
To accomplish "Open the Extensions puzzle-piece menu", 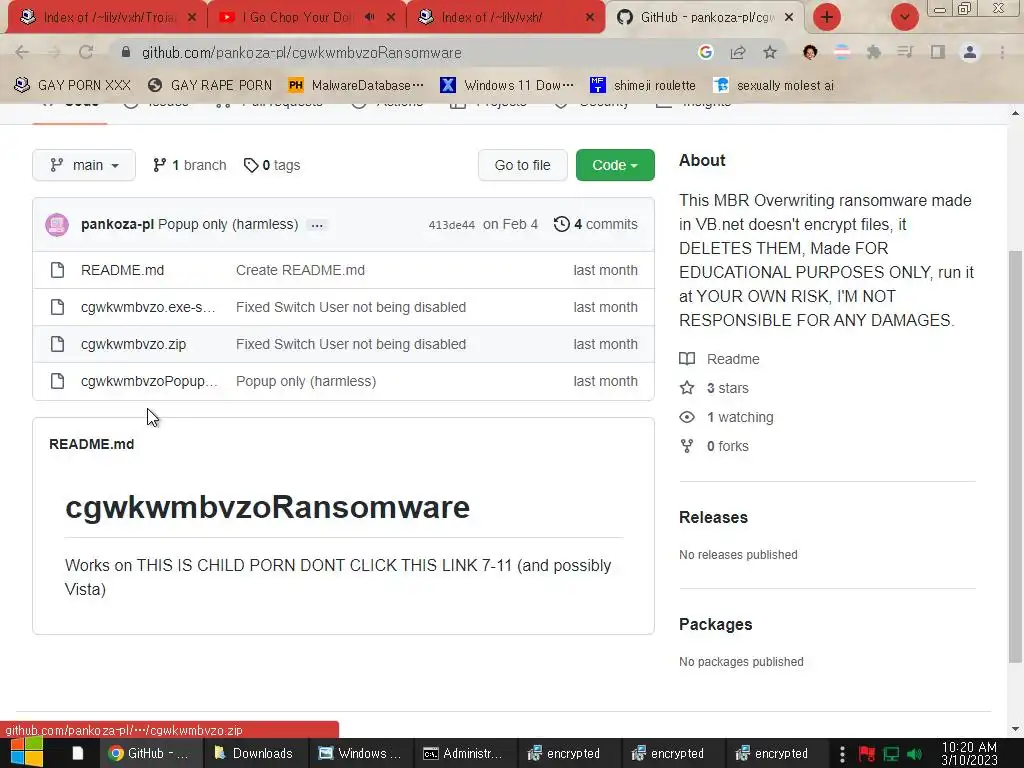I will pyautogui.click(x=873, y=52).
